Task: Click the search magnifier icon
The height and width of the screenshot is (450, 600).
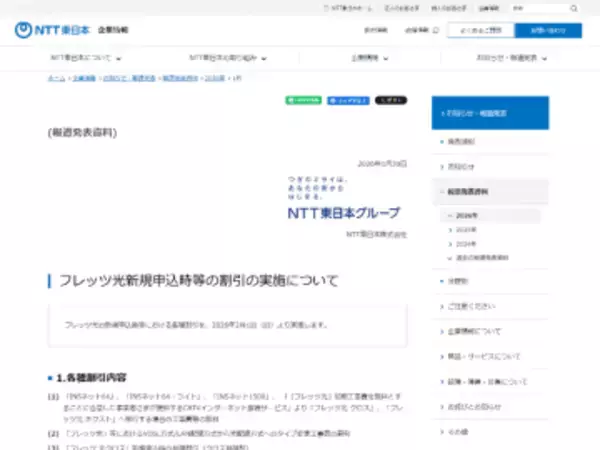Action: tap(574, 8)
